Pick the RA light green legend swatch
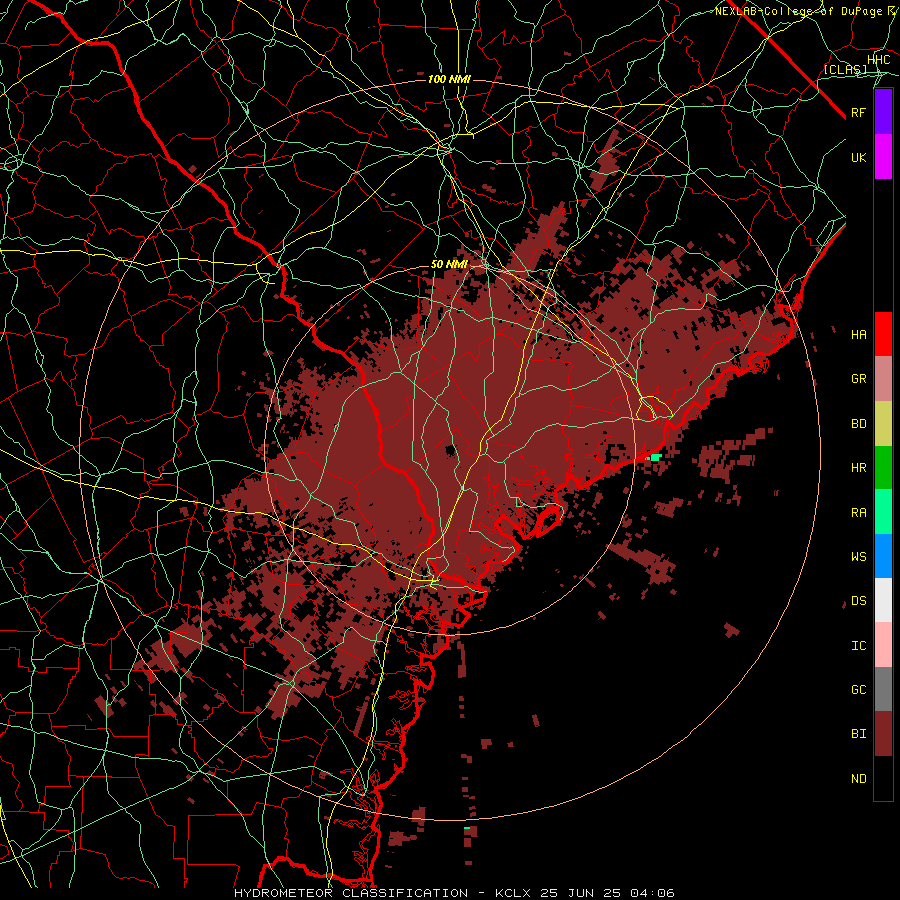 pos(883,512)
